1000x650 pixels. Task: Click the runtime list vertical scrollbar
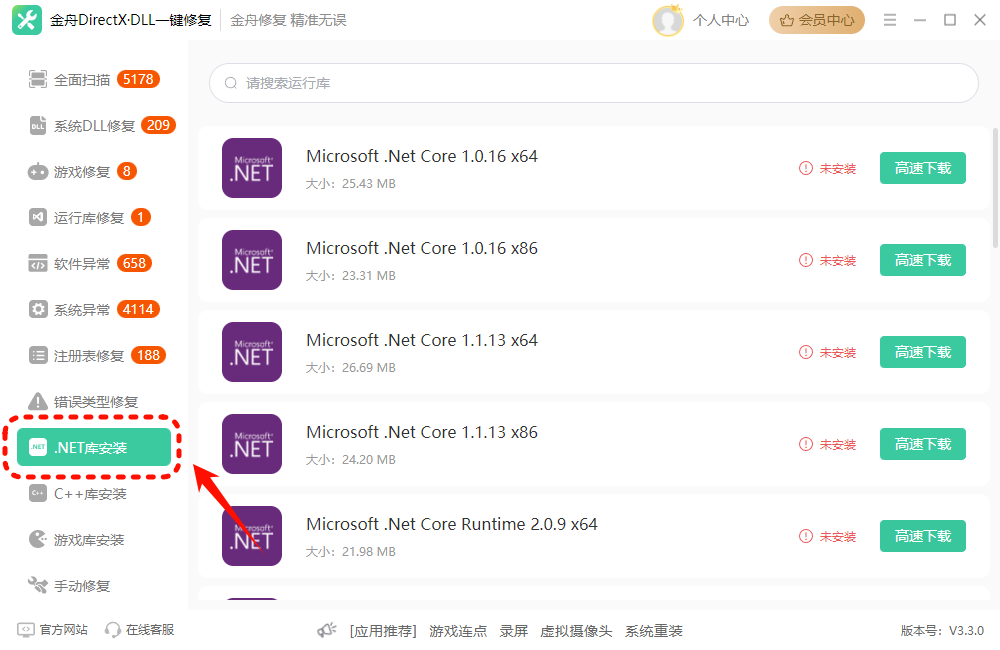click(996, 188)
